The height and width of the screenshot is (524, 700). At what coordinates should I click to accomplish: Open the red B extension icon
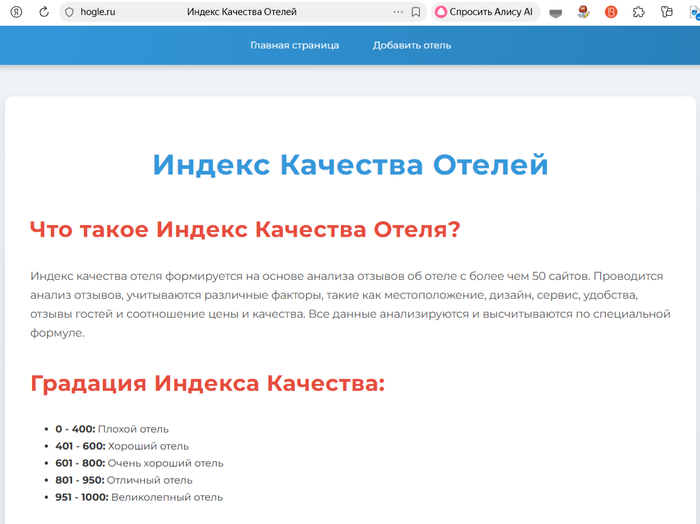pos(611,12)
